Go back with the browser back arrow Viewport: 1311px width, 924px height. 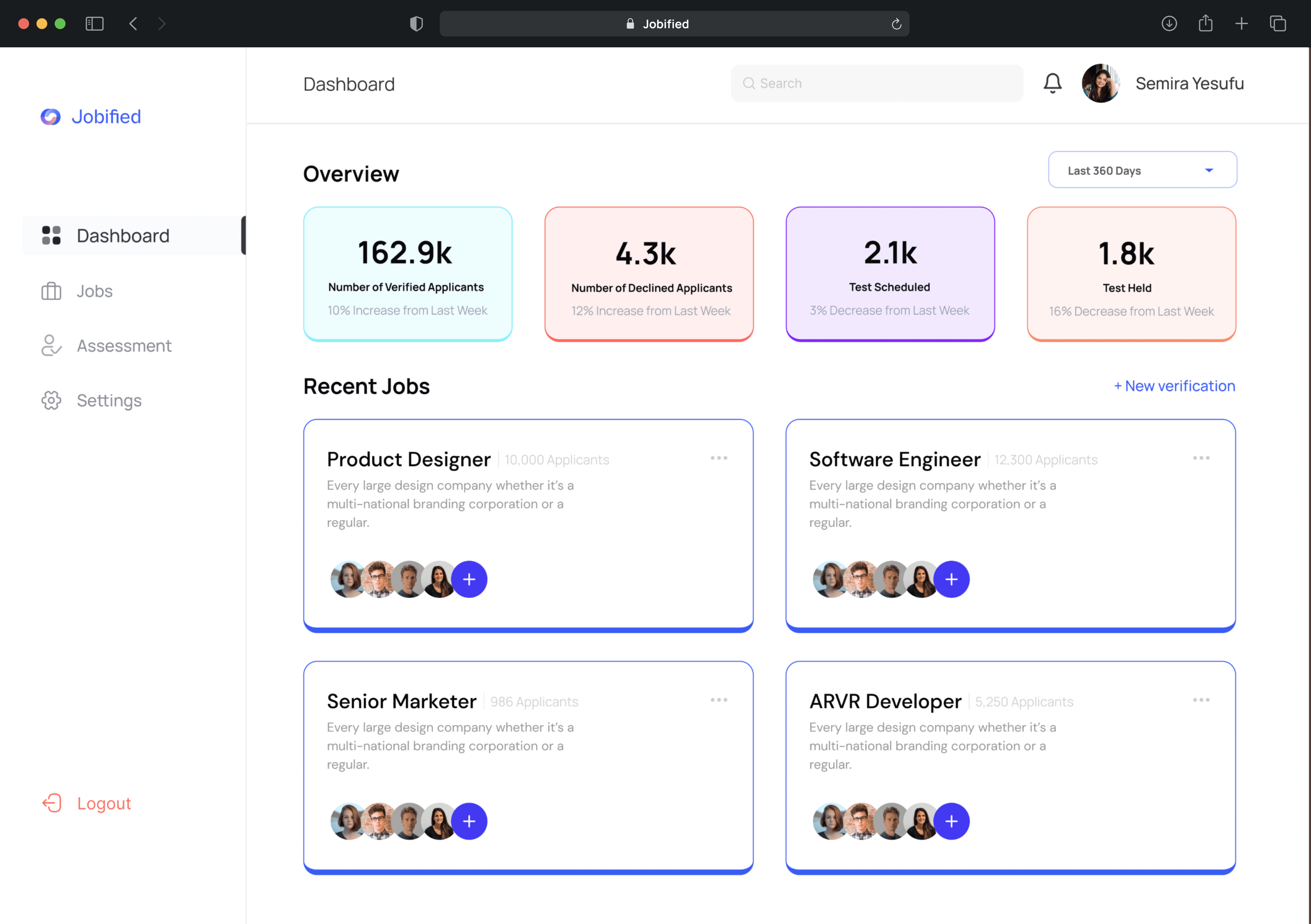point(133,23)
